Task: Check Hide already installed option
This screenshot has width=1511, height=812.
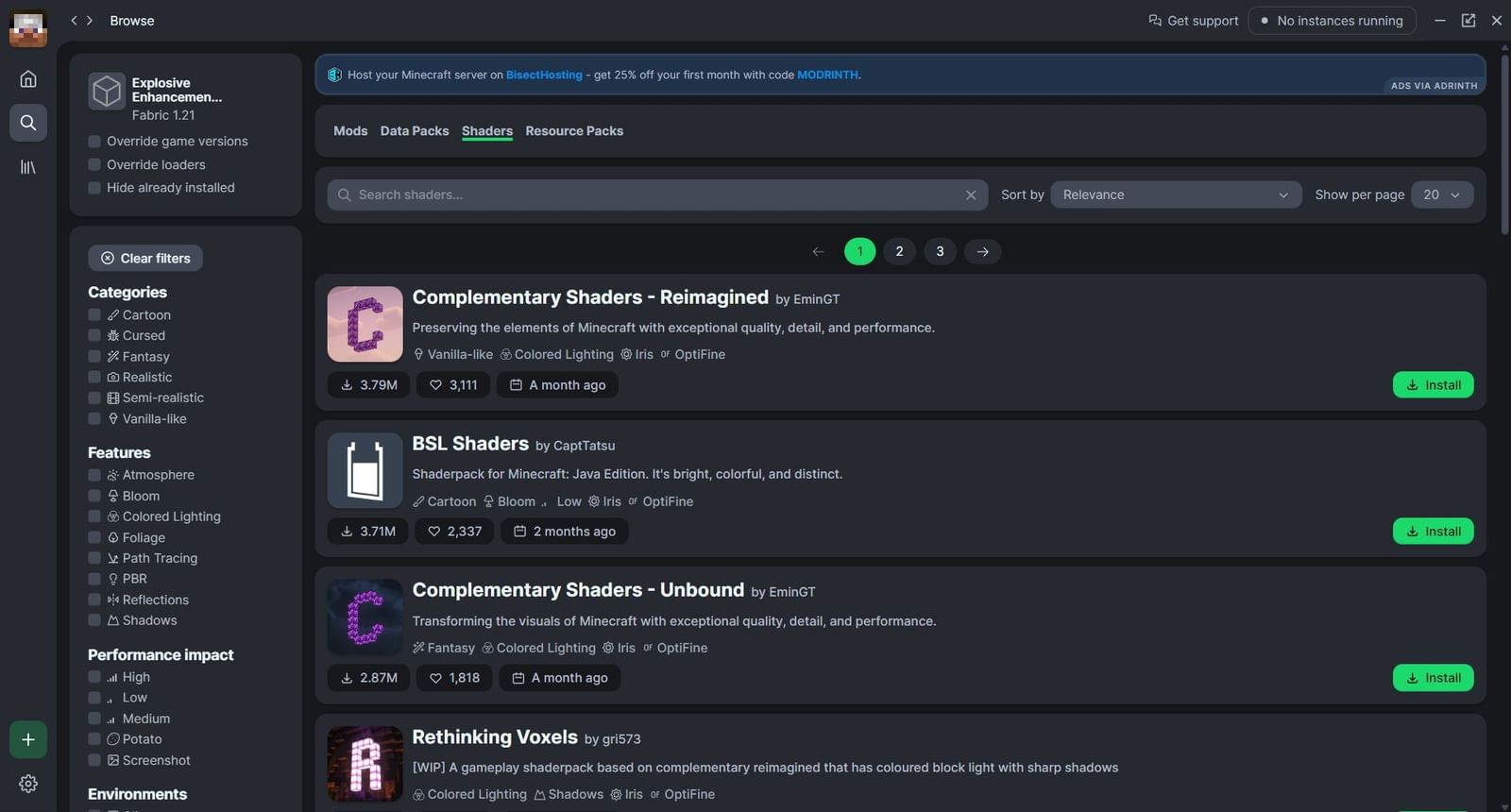Action: tap(94, 188)
